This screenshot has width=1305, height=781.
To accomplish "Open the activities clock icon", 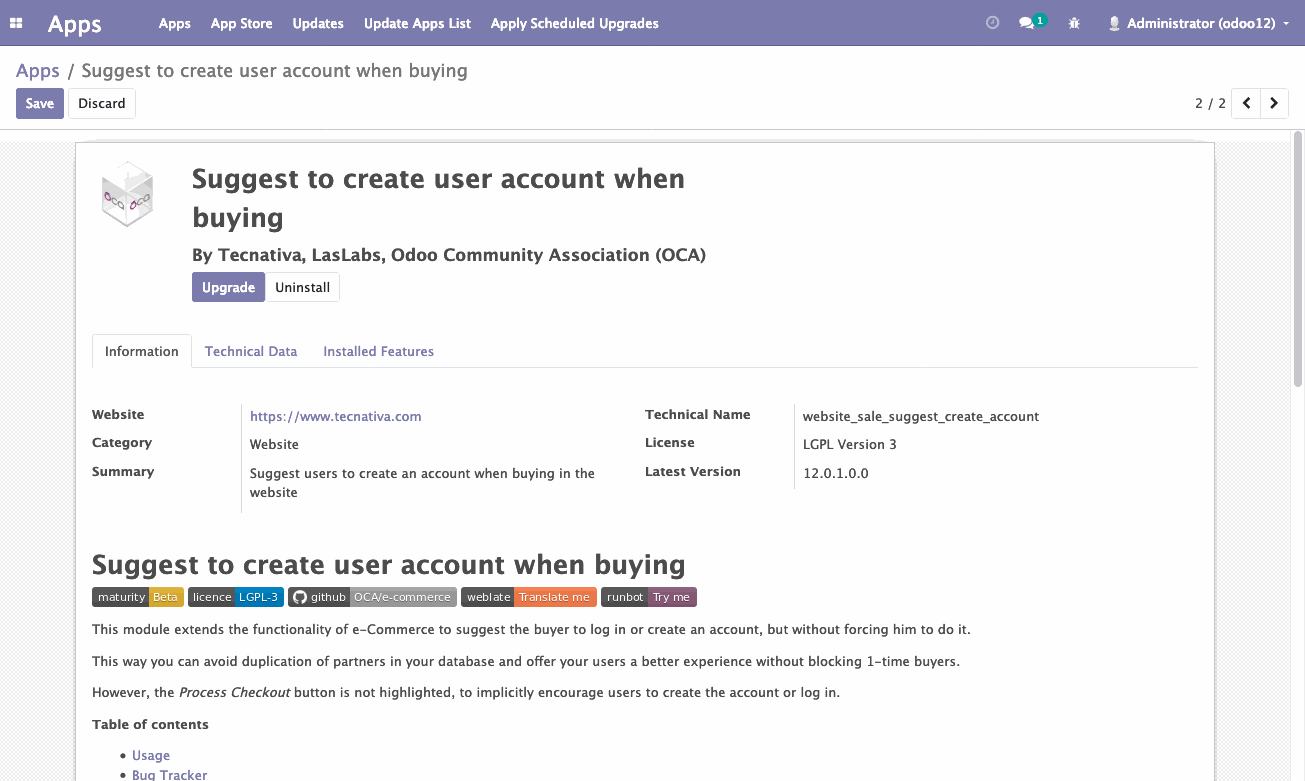I will [x=992, y=23].
